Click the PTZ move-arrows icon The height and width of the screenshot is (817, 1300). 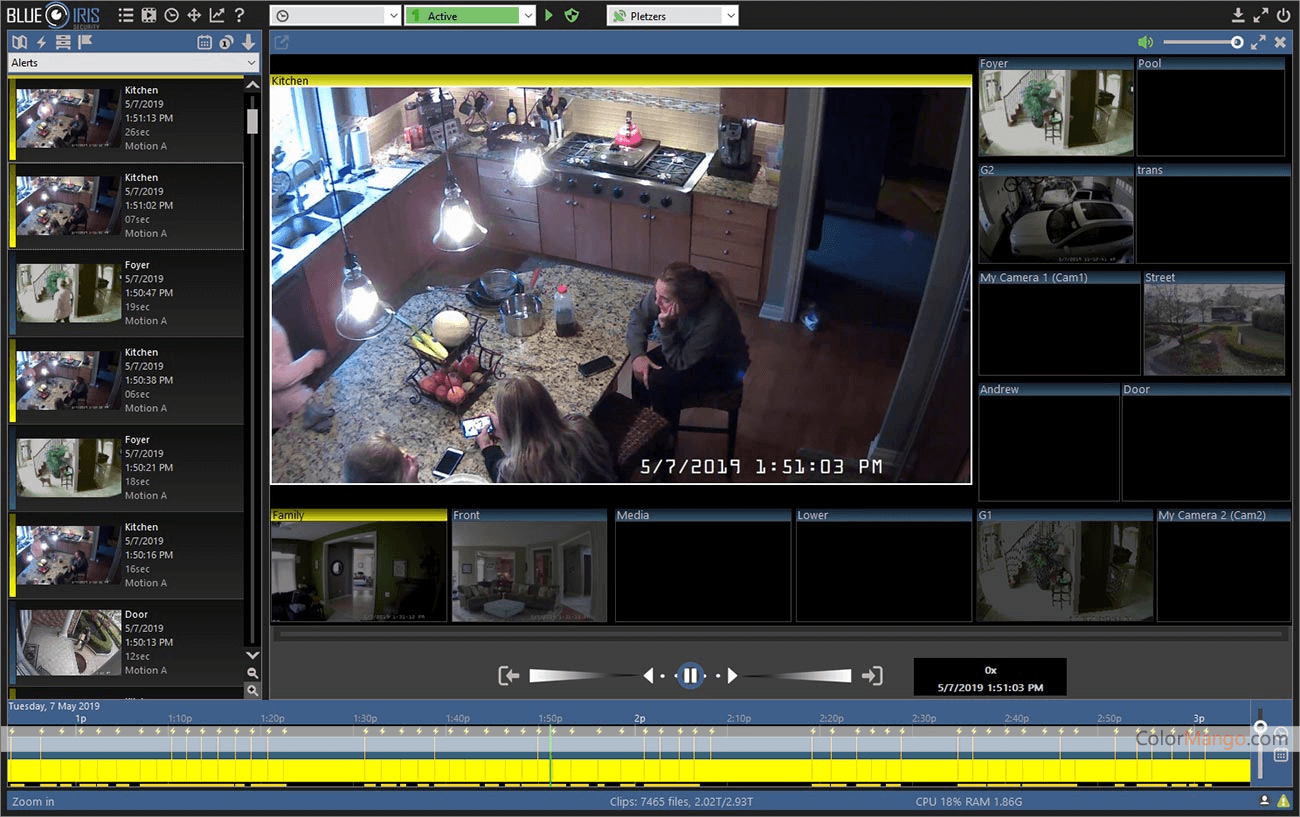[x=194, y=15]
